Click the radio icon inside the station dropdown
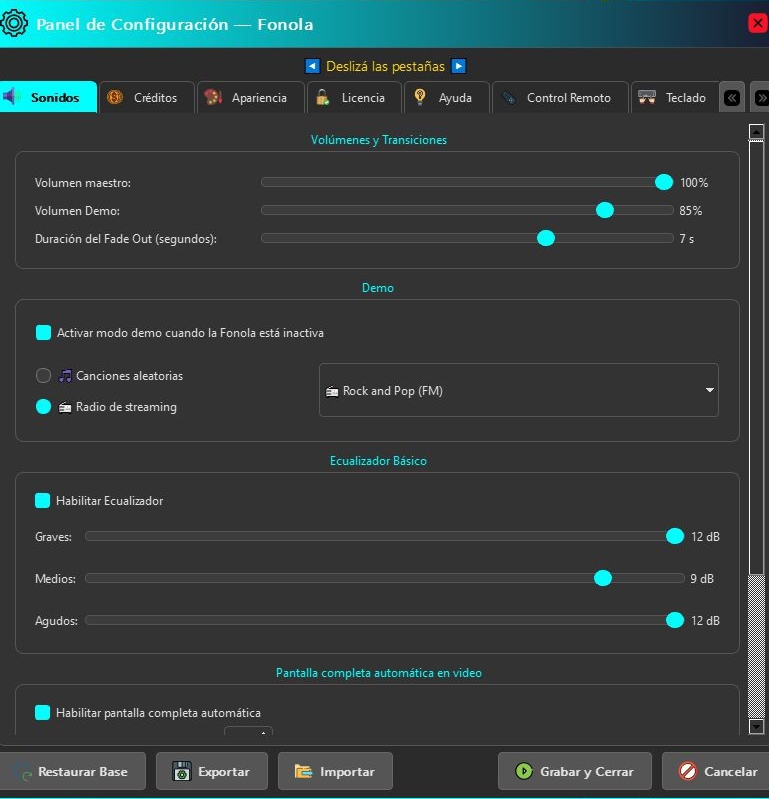The width and height of the screenshot is (769, 799). click(332, 391)
